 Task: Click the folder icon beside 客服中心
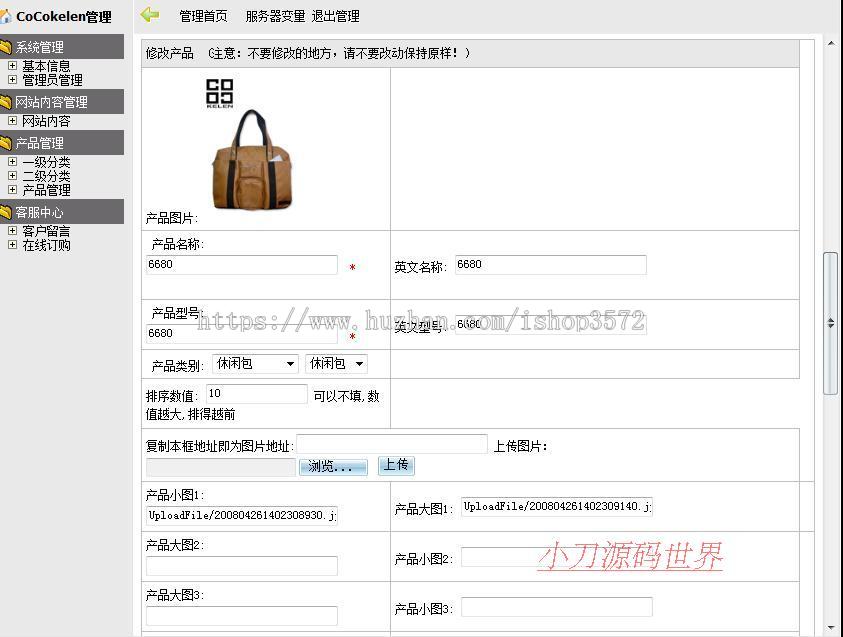pos(8,211)
